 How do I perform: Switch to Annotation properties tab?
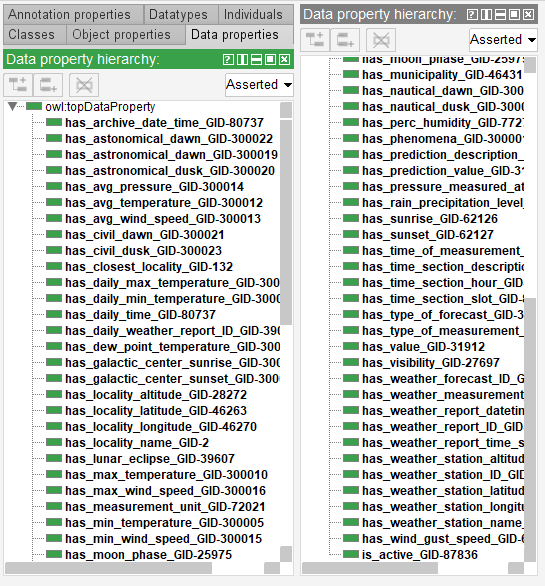[x=73, y=15]
